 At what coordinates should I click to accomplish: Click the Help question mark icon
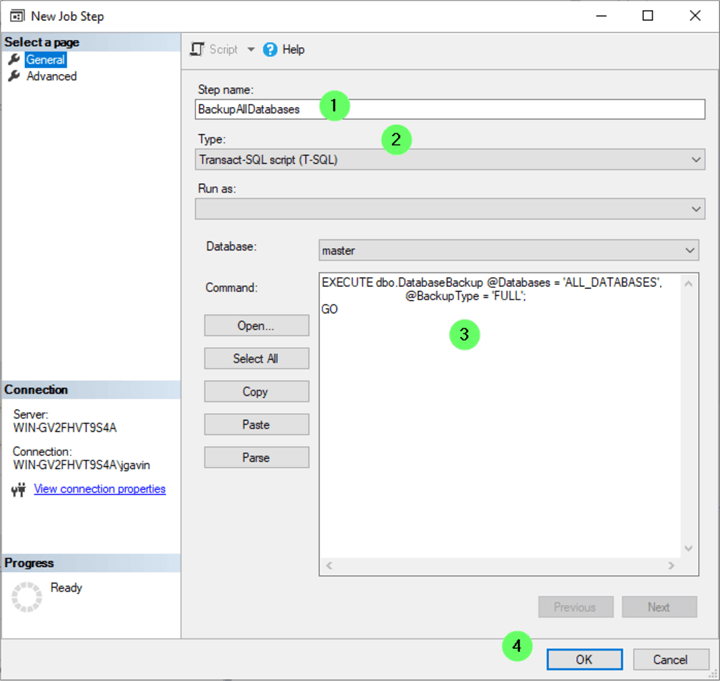[270, 49]
